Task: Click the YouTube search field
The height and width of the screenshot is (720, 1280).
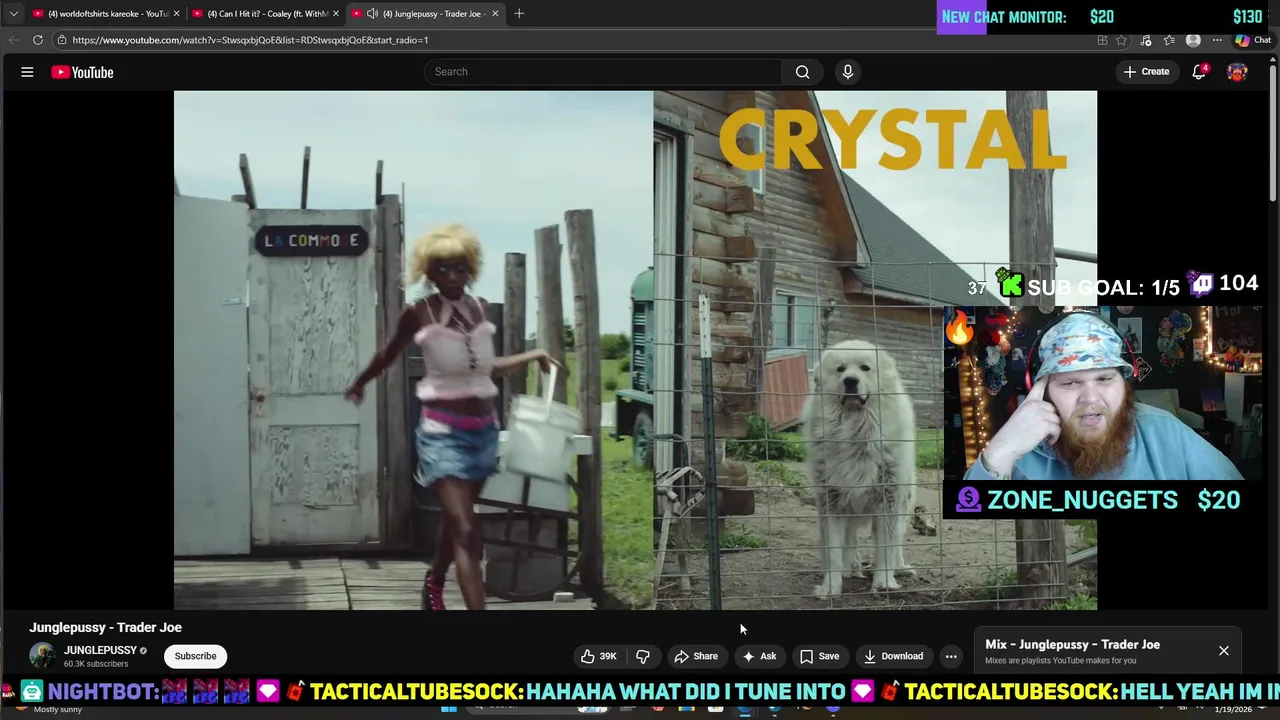Action: click(x=603, y=72)
